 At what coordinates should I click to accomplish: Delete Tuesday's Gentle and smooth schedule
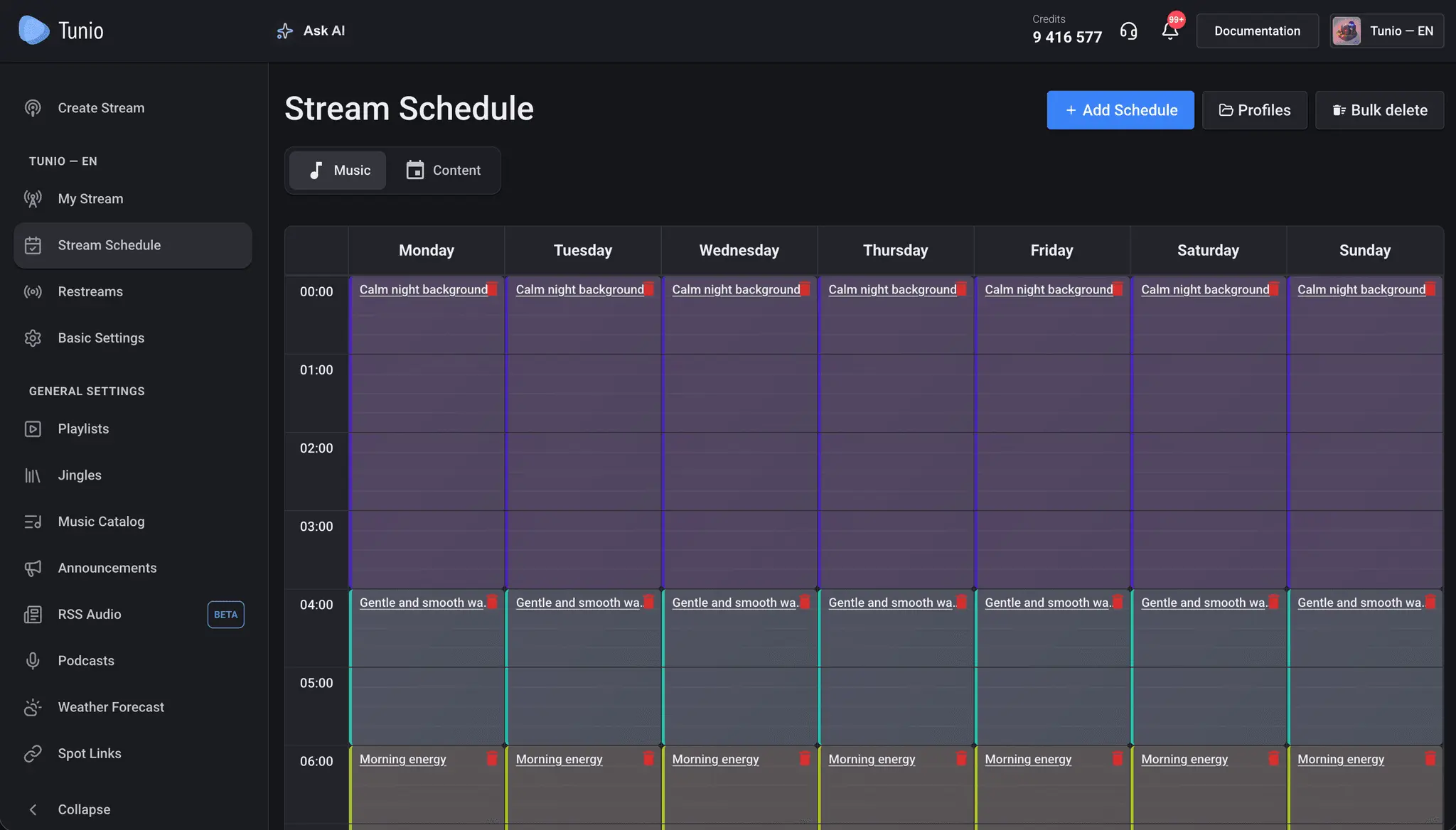click(648, 602)
